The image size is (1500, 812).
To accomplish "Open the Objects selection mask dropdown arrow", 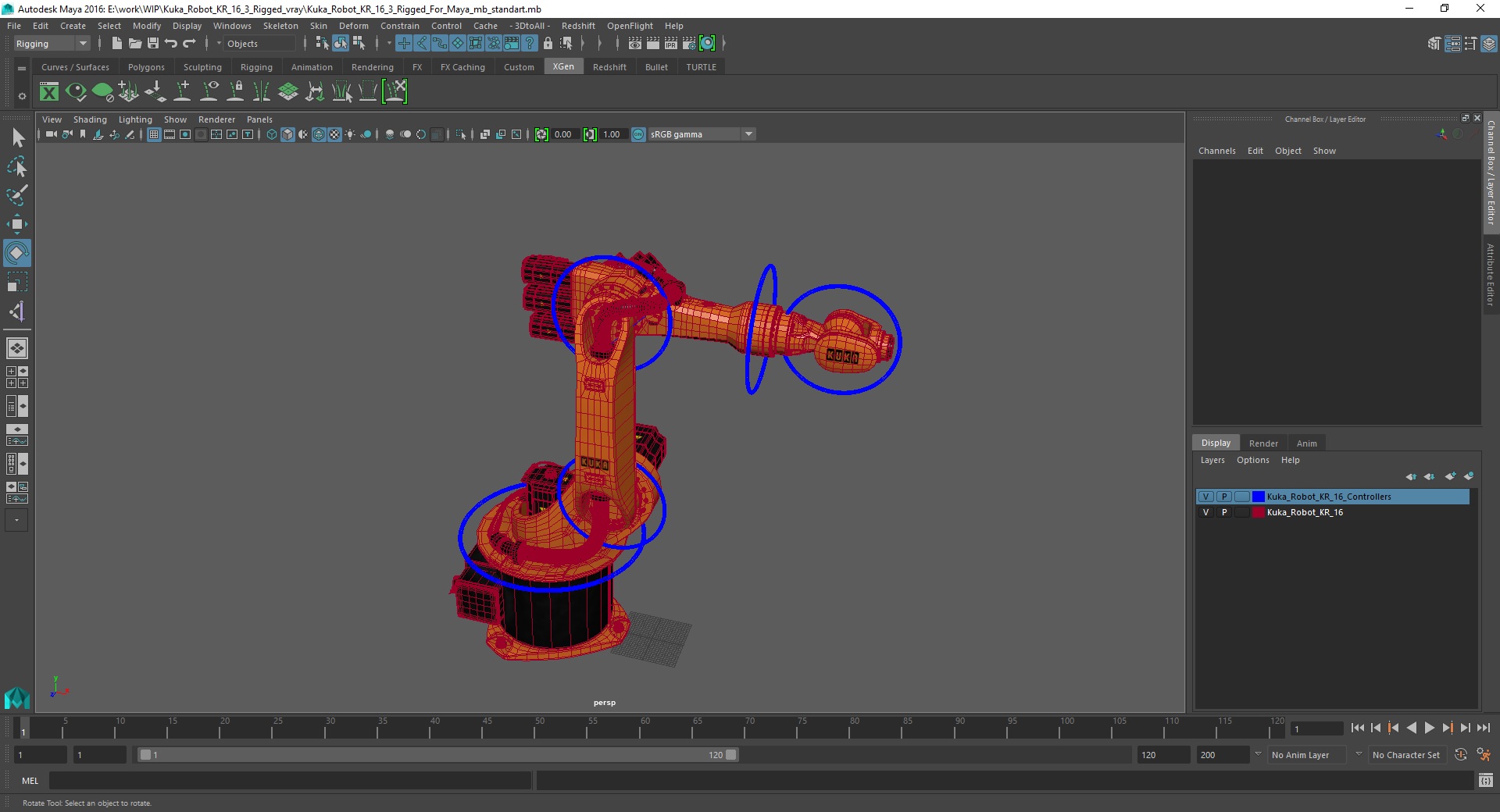I will 219,44.
